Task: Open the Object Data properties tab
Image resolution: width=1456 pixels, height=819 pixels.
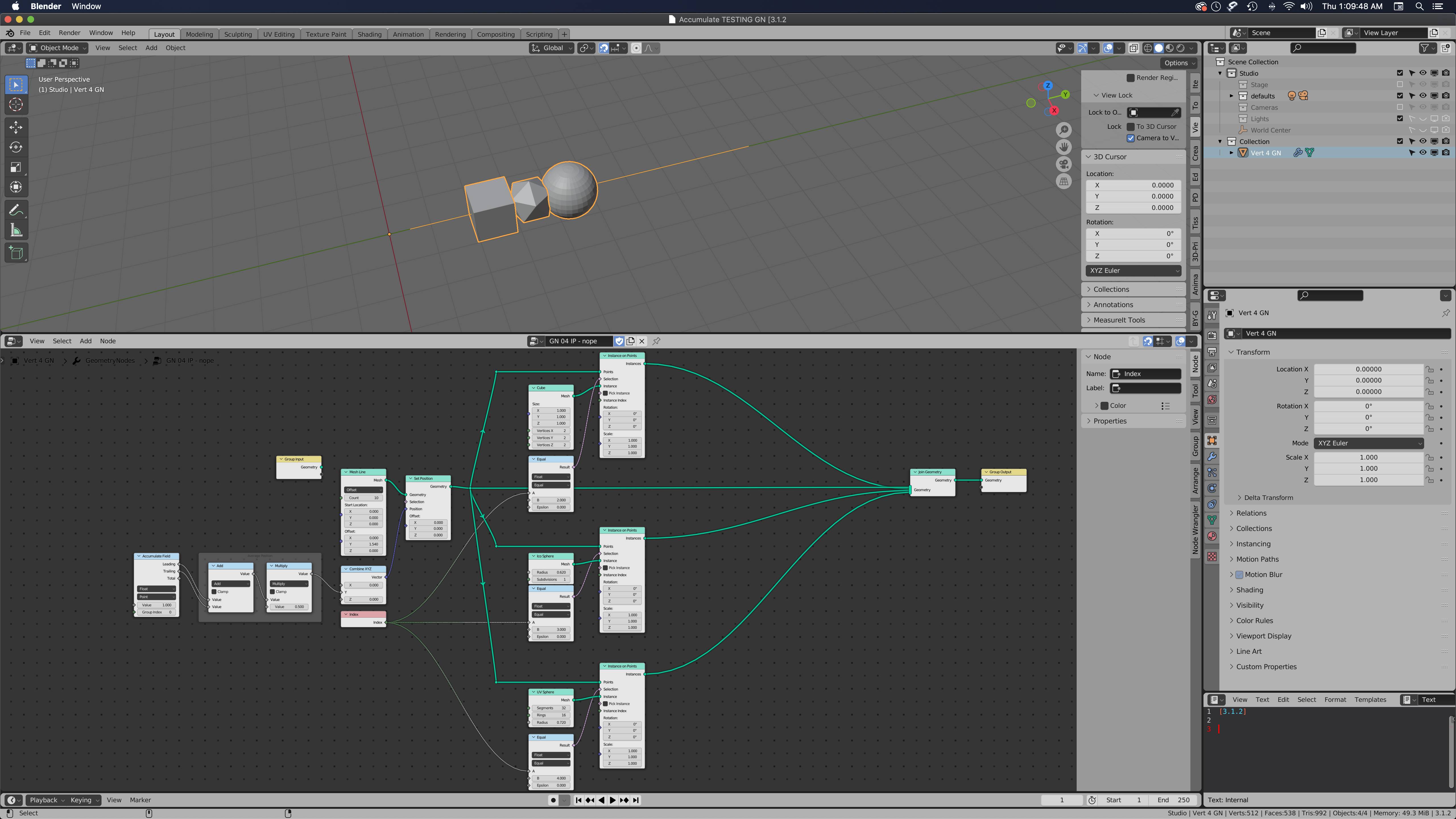Action: coord(1212,520)
